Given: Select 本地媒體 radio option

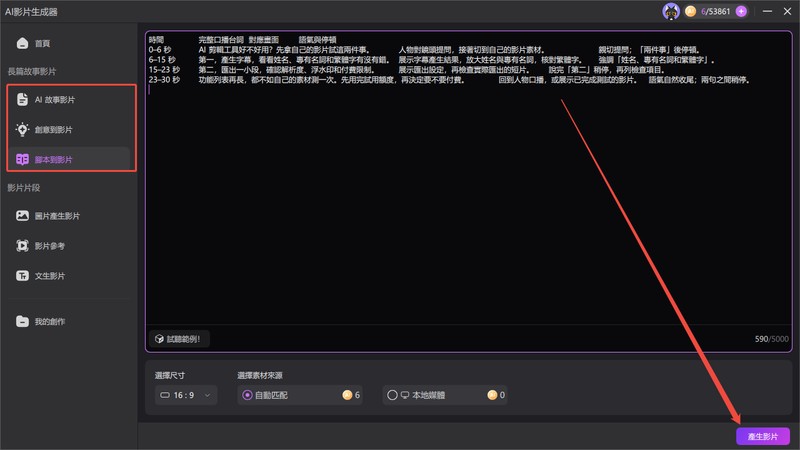Looking at the screenshot, I should coord(392,395).
